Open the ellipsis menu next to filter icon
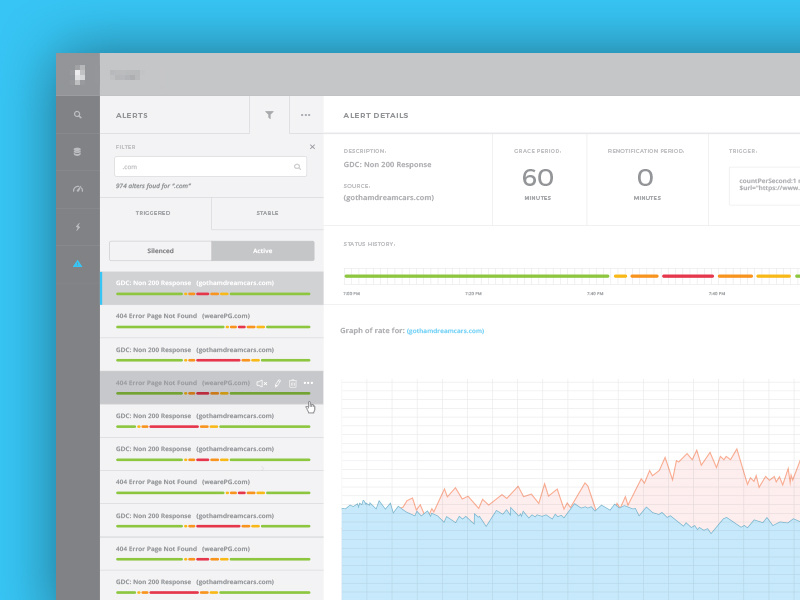The image size is (800, 600). tap(306, 114)
